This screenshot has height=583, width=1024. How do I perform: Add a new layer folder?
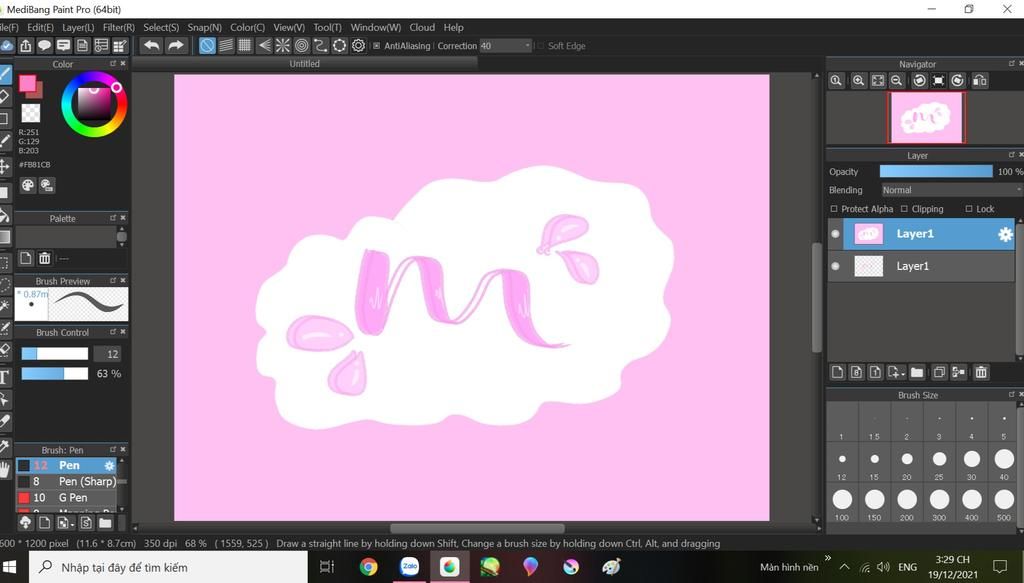point(917,372)
